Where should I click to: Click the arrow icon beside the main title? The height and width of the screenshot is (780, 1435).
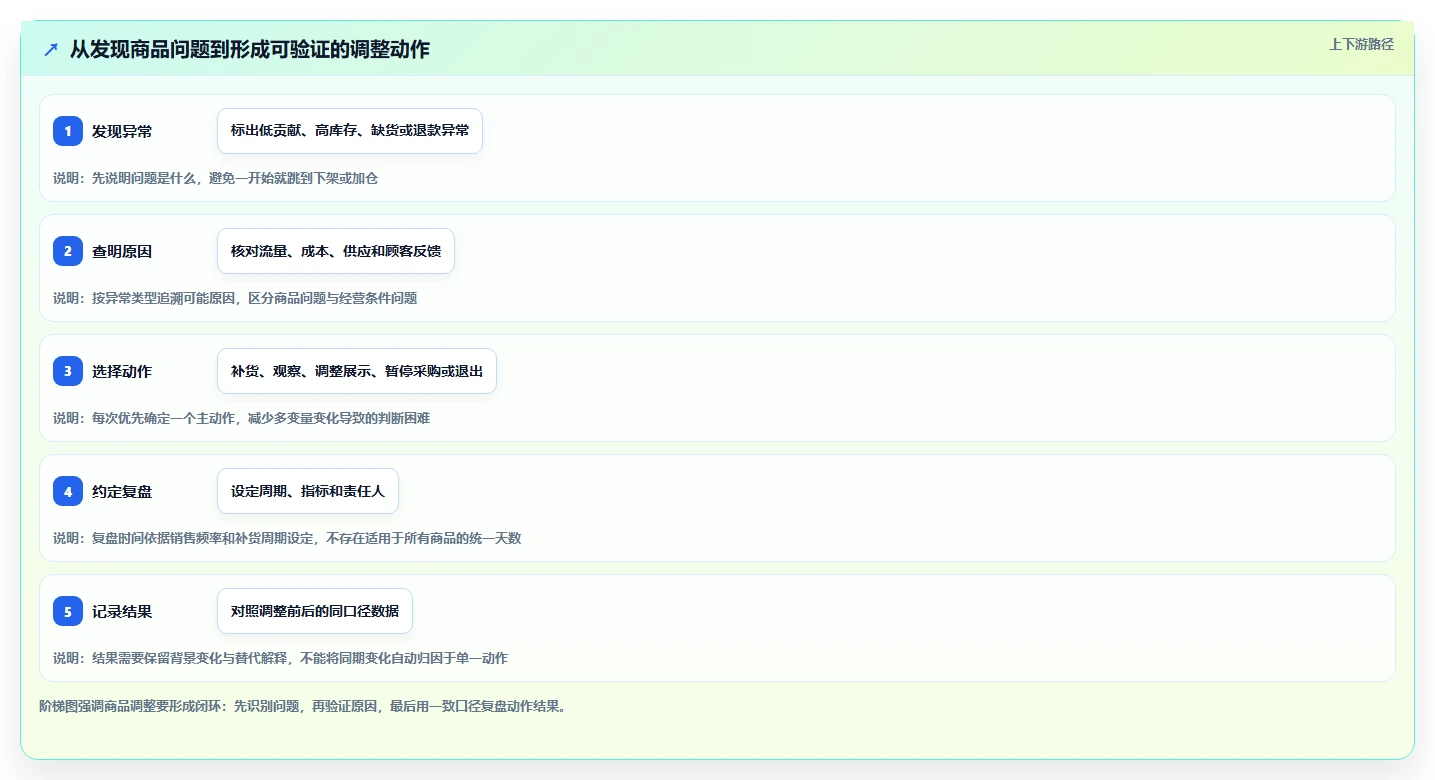click(x=51, y=49)
